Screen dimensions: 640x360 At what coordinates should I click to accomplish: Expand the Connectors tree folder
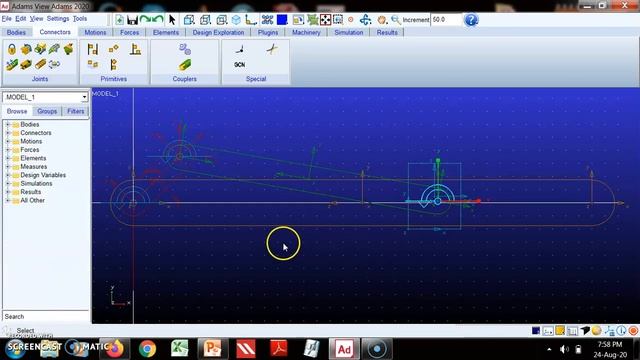[7, 133]
